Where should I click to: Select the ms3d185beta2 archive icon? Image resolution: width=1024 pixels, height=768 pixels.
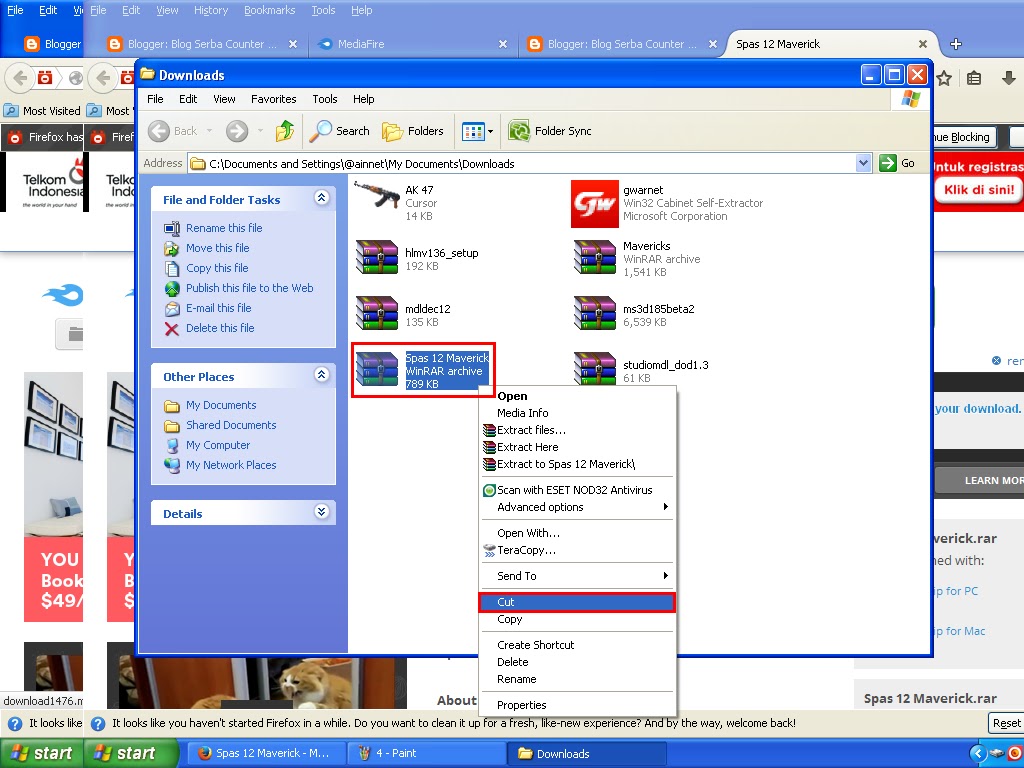594,313
